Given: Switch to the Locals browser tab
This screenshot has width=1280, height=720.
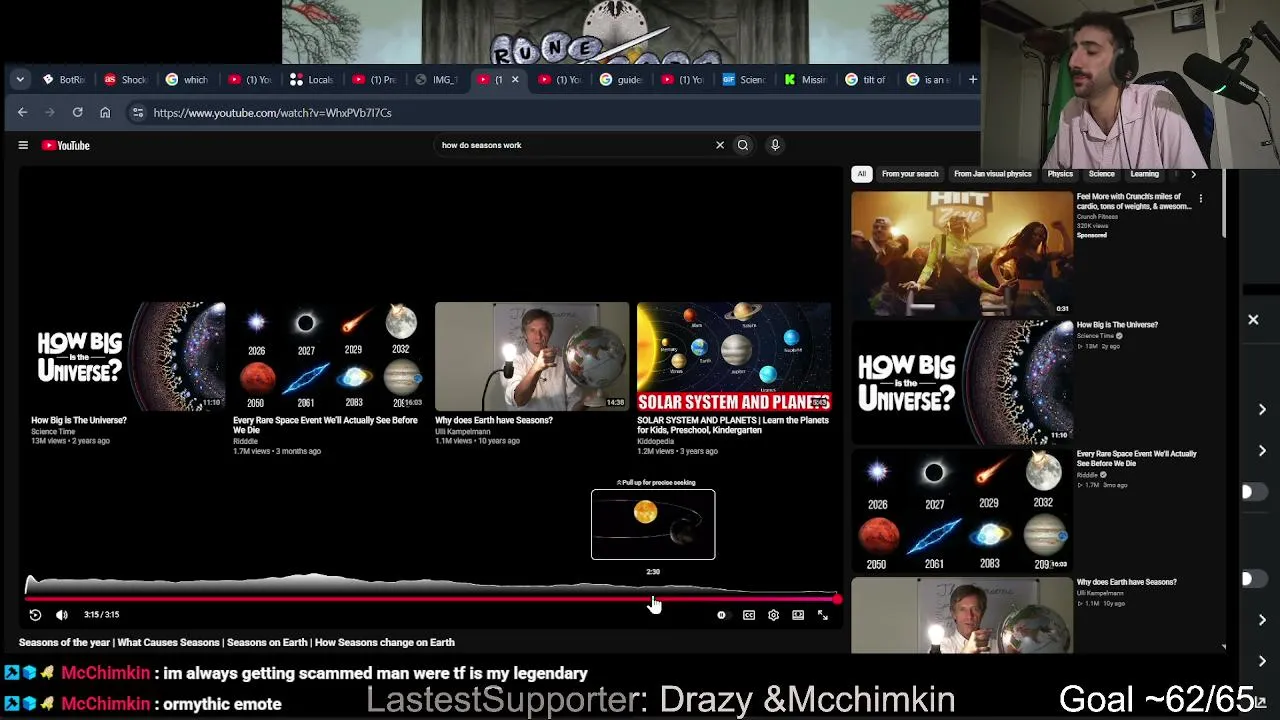Looking at the screenshot, I should point(312,80).
